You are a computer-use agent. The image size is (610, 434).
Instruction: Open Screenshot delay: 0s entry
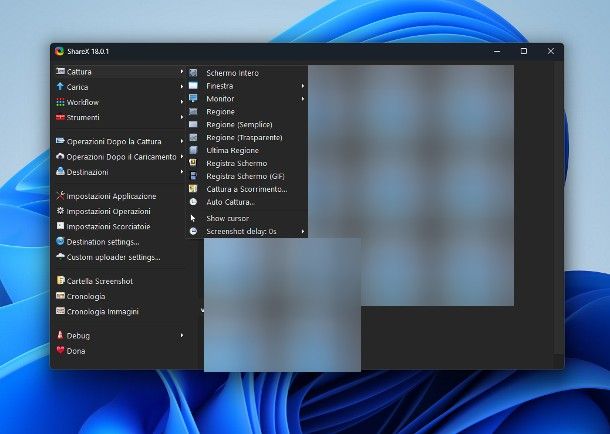[x=247, y=231]
